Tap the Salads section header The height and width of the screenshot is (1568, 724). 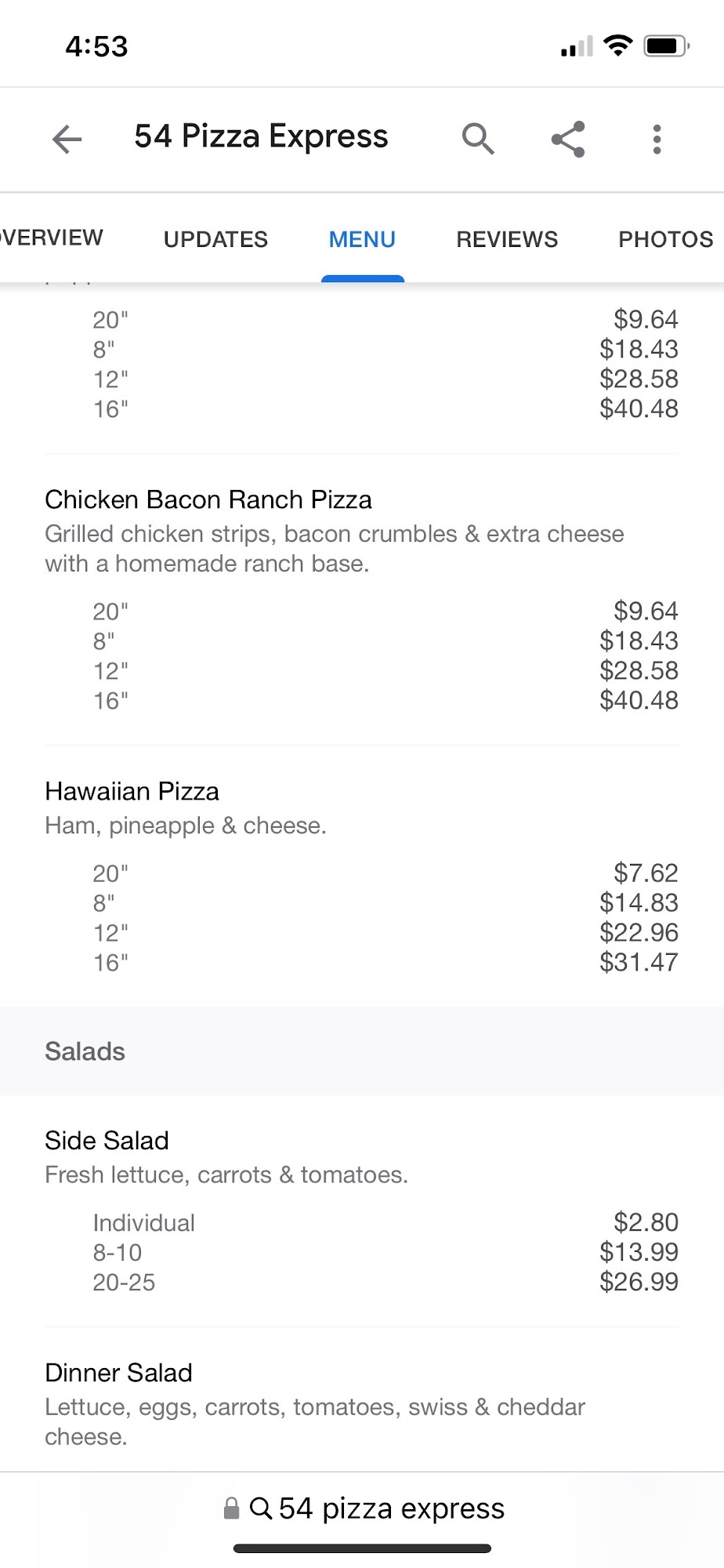point(85,1051)
